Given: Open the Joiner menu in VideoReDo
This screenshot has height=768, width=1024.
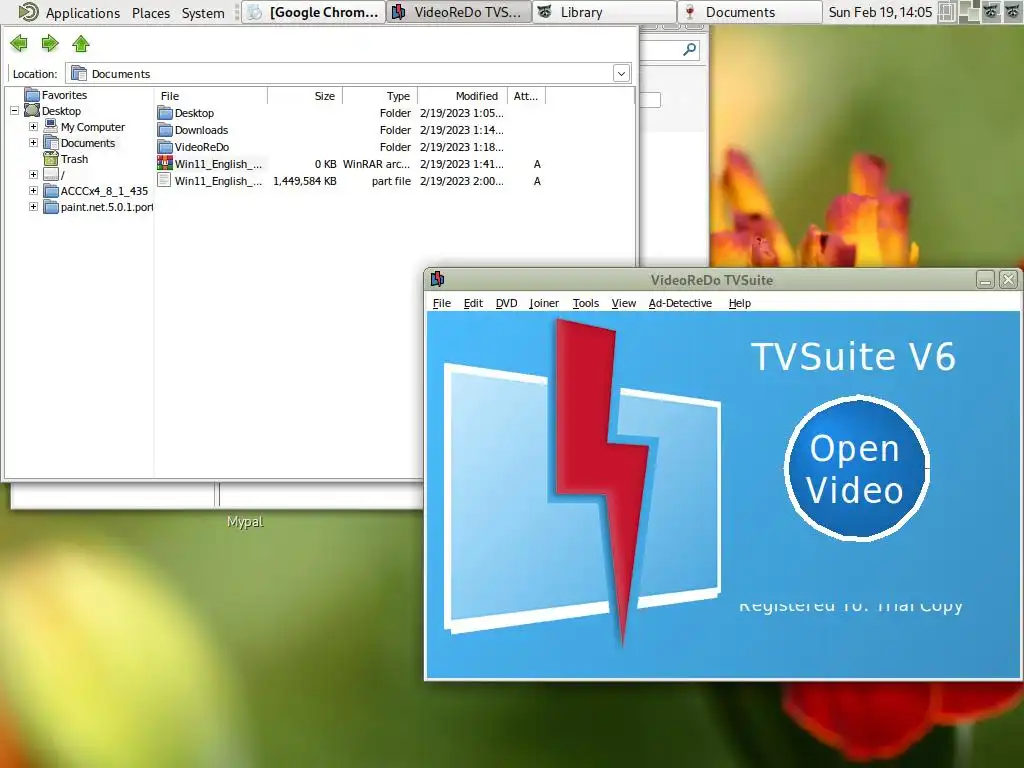Looking at the screenshot, I should click(x=544, y=303).
